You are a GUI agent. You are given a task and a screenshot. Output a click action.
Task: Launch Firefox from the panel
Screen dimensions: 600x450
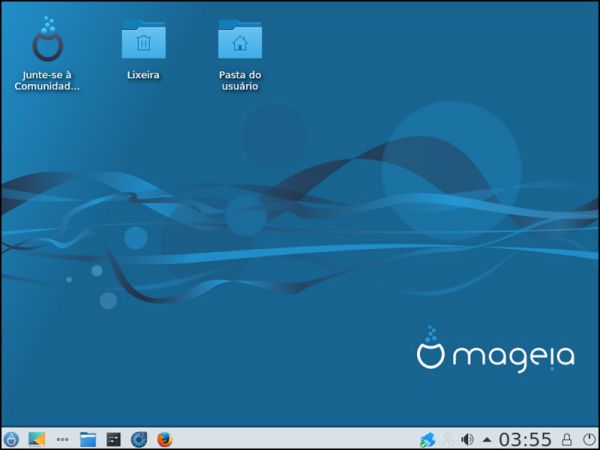(165, 439)
